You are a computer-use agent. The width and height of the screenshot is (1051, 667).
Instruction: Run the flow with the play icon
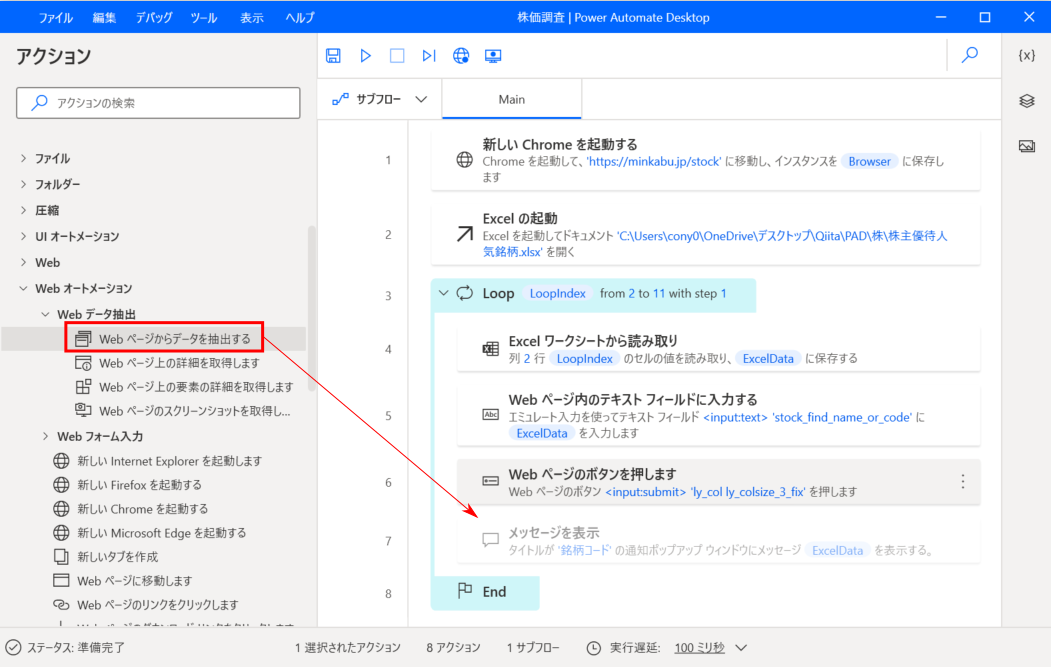coord(365,56)
